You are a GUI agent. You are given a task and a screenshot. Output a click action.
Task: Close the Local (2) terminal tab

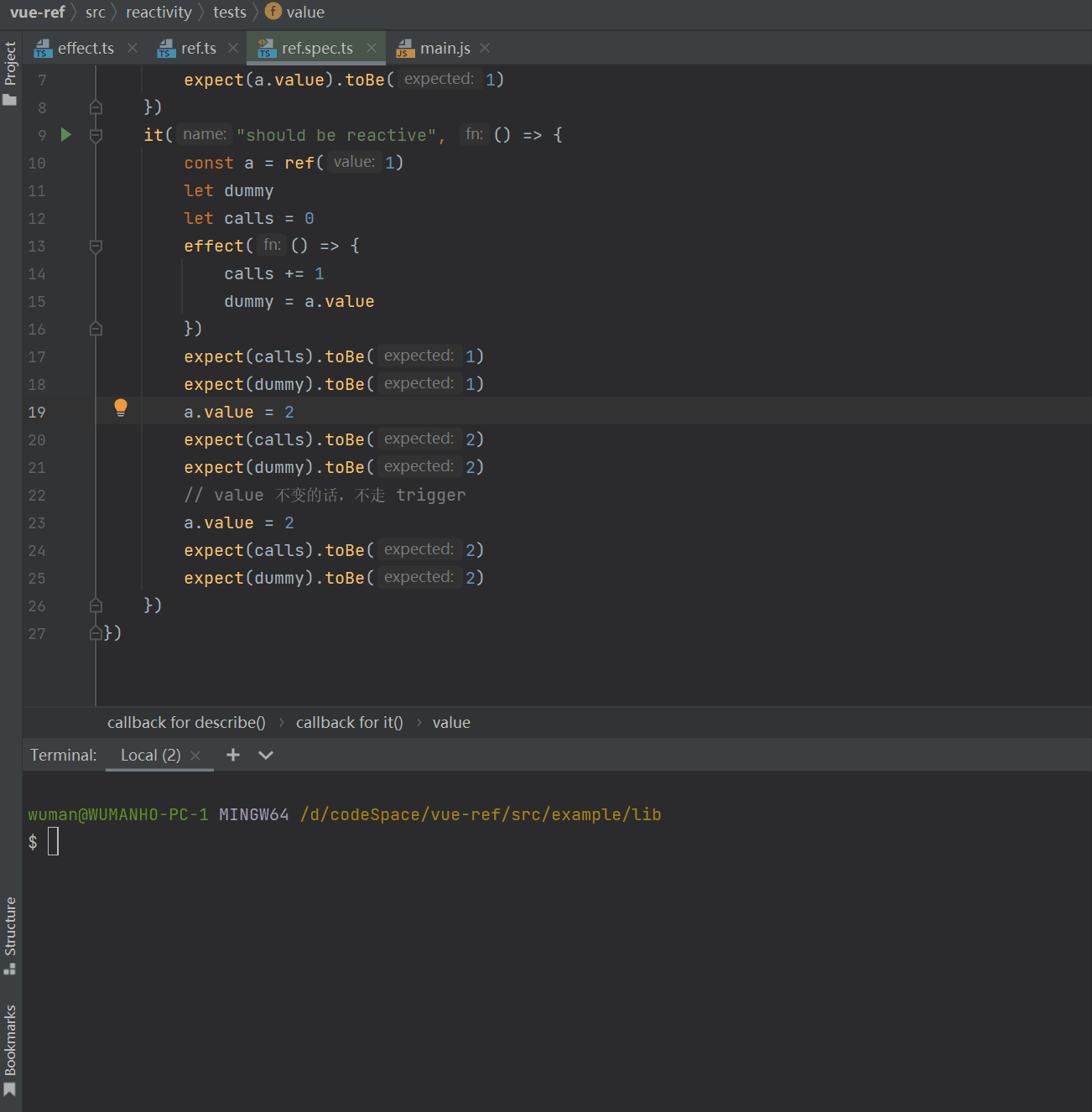(195, 756)
